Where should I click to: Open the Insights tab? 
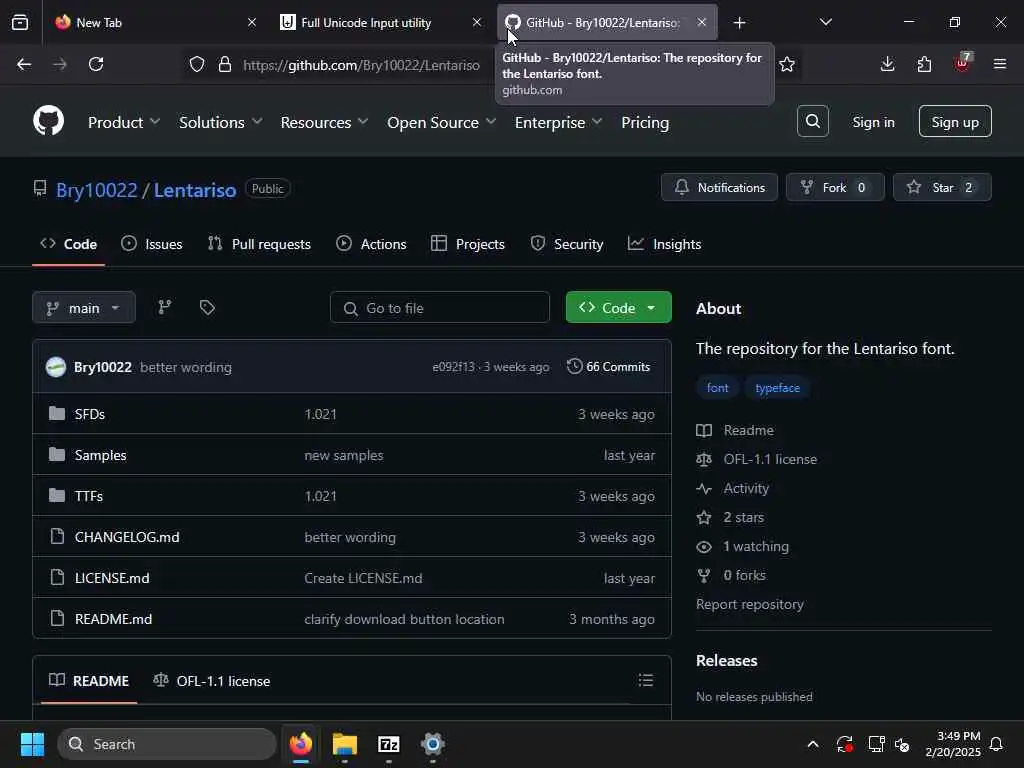[x=664, y=244]
